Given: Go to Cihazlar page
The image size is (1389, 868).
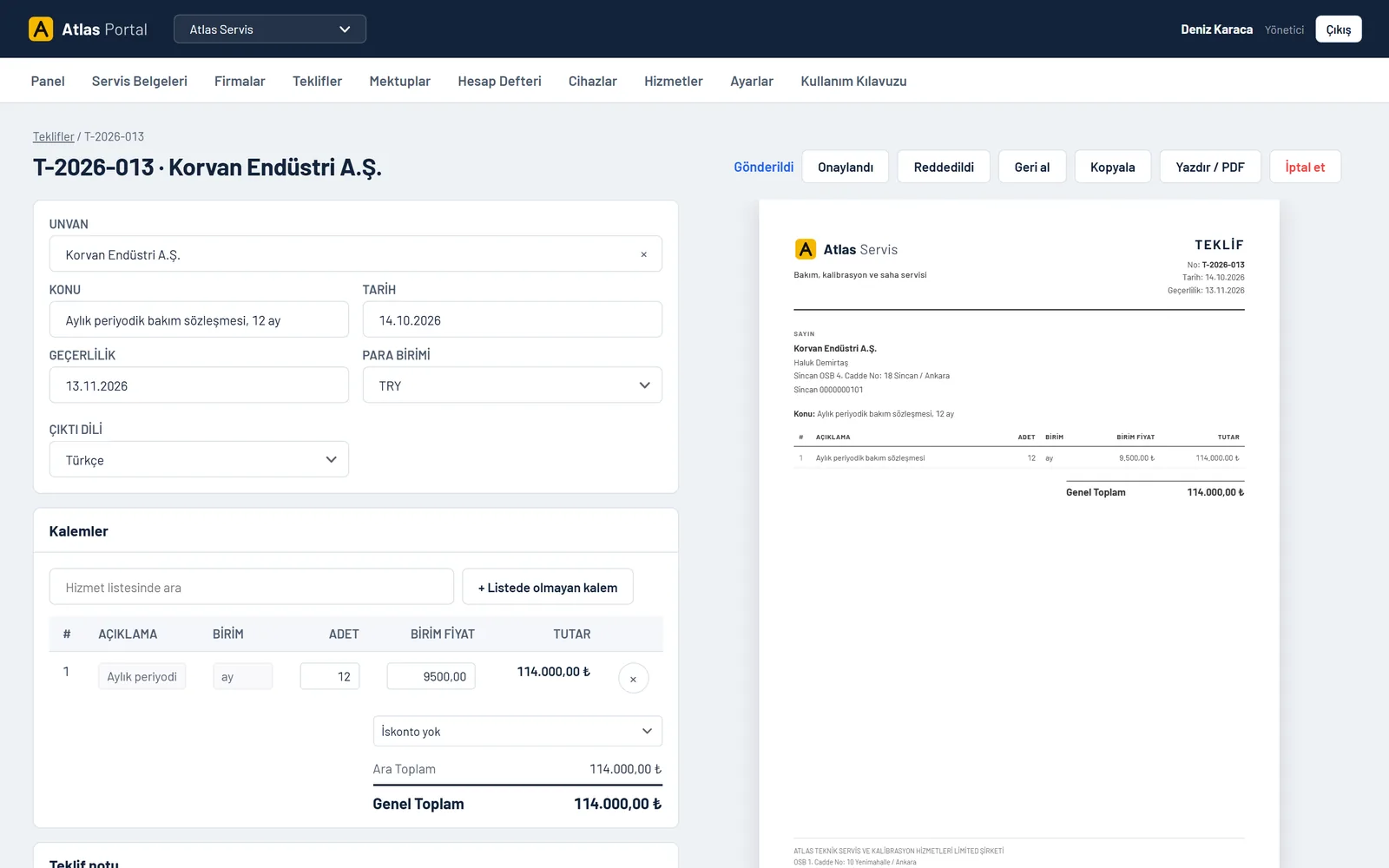Looking at the screenshot, I should tap(593, 81).
